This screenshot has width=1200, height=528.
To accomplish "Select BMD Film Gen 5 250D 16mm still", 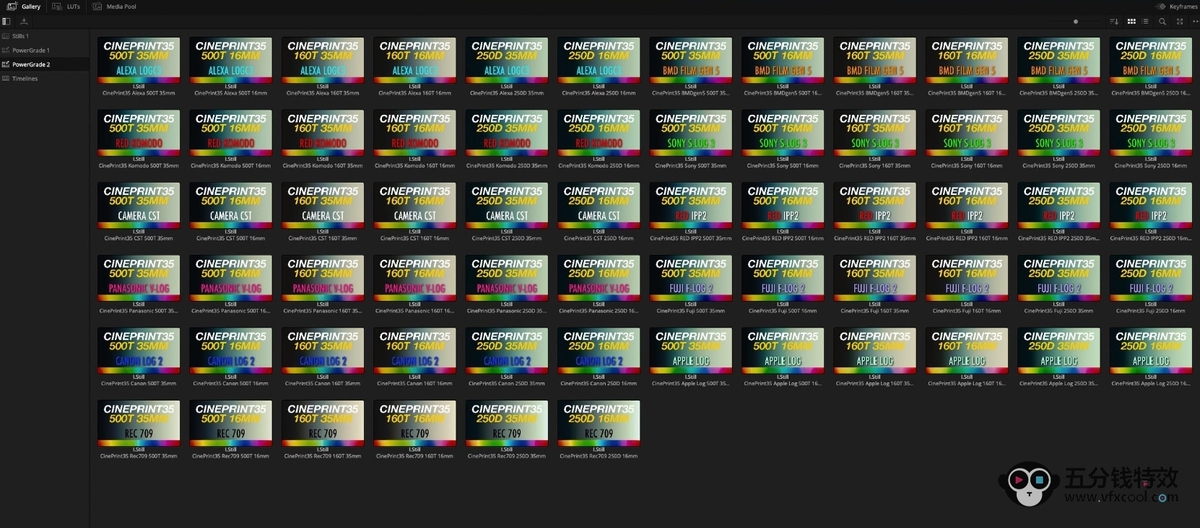I will pos(1150,61).
